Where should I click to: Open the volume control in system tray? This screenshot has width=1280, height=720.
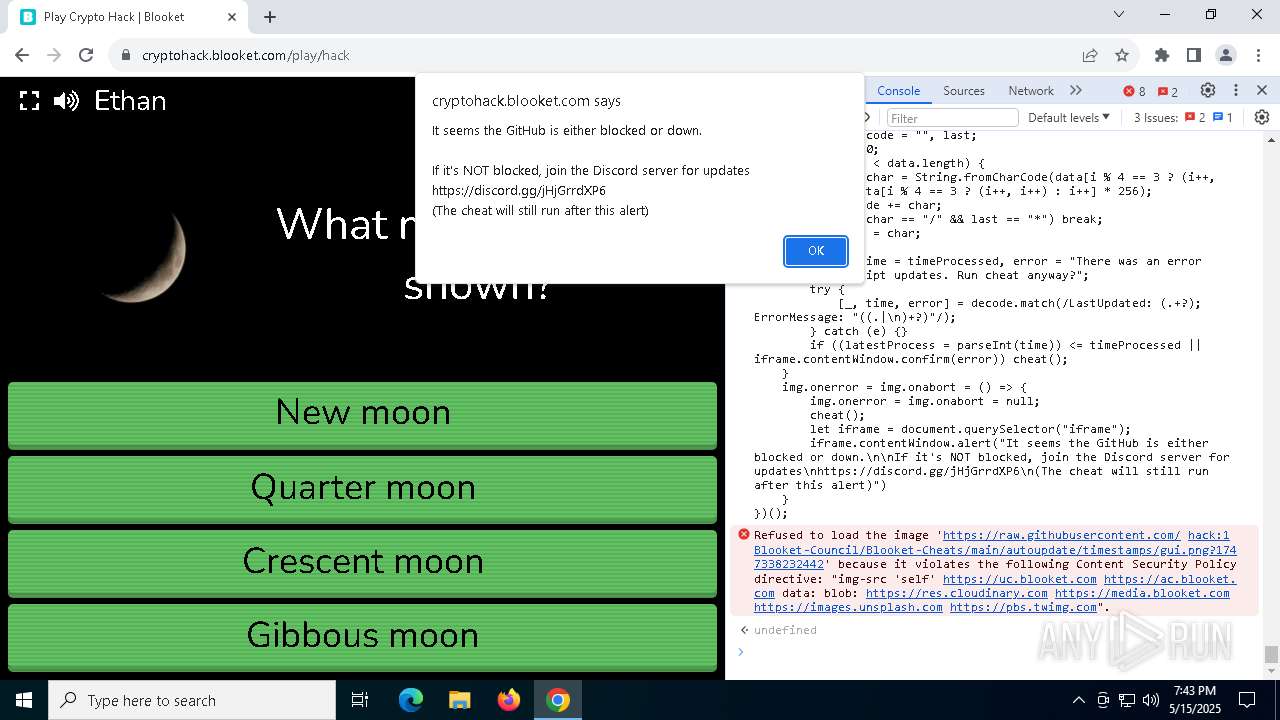1151,700
